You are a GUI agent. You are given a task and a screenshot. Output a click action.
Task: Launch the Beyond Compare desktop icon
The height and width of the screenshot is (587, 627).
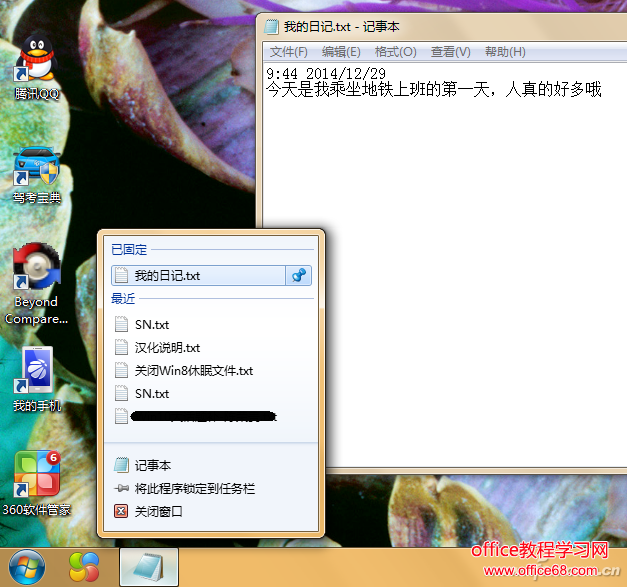click(36, 283)
